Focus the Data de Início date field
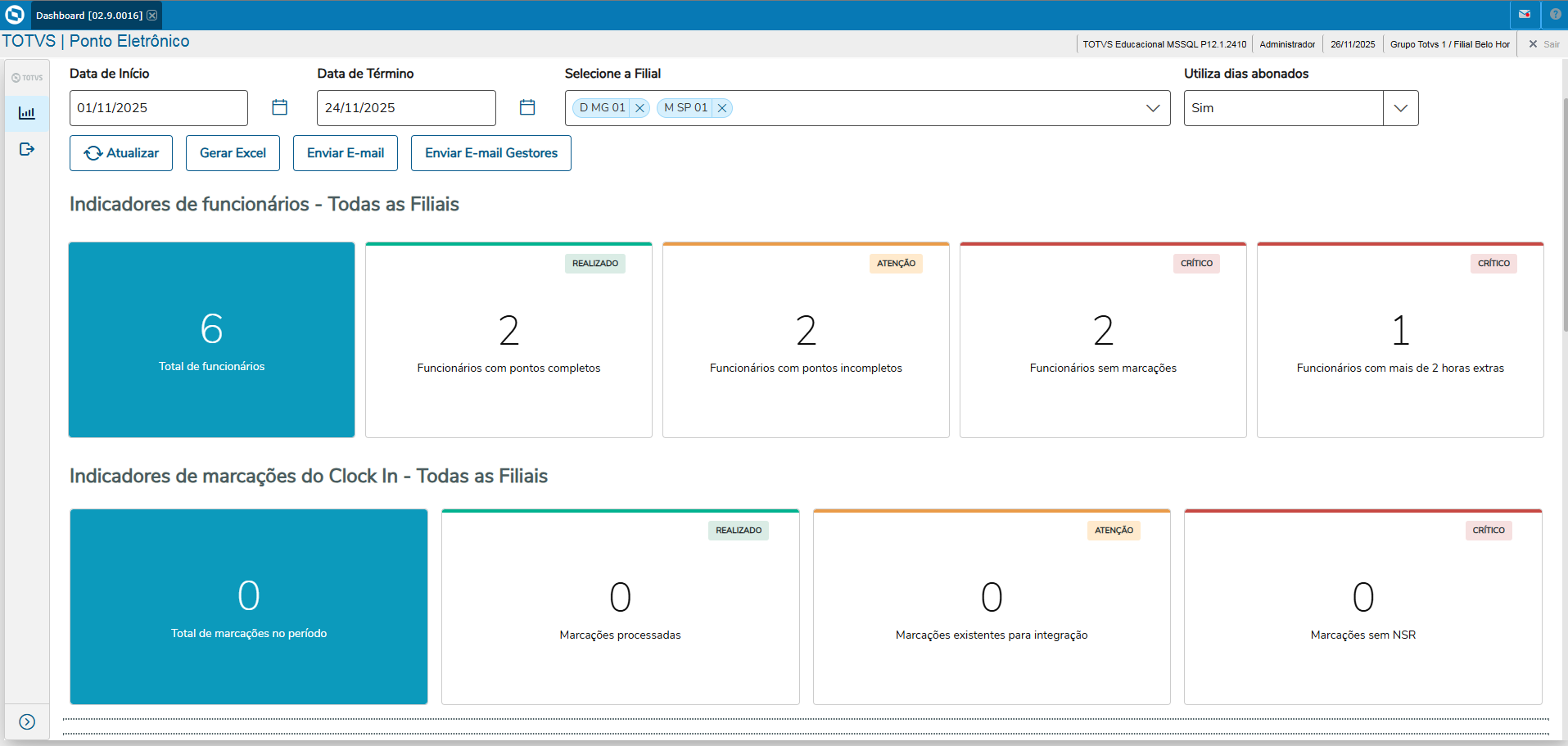Screen dimensions: 1568x746 point(159,108)
